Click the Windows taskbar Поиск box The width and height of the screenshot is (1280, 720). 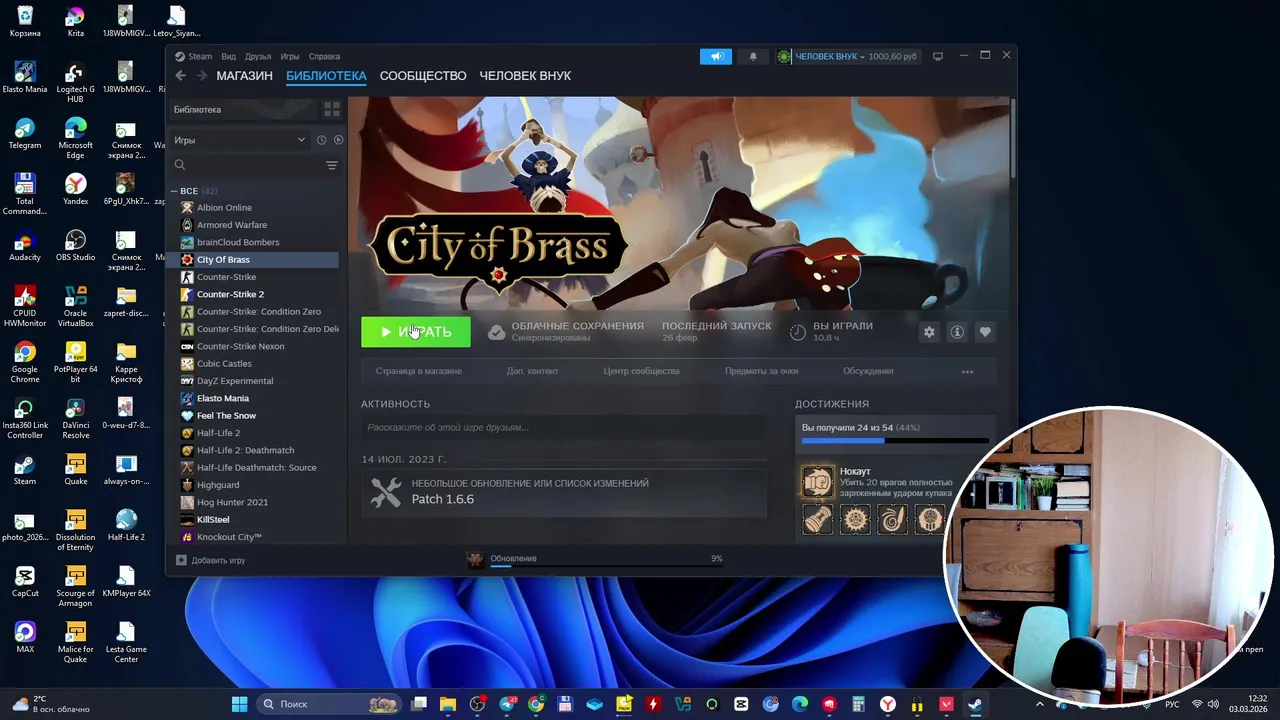(x=329, y=704)
